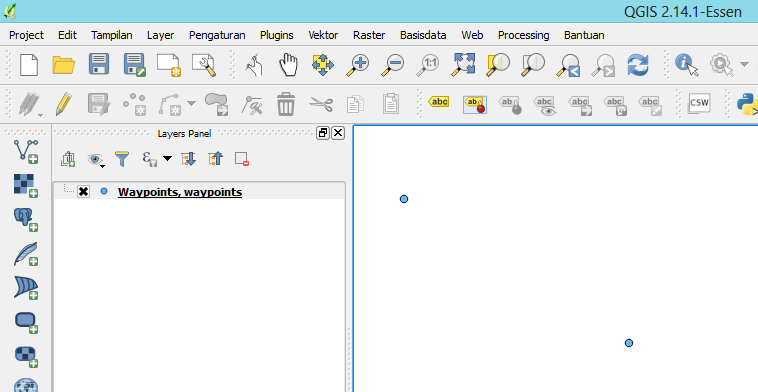Click the Save As floppy icon

(x=134, y=65)
